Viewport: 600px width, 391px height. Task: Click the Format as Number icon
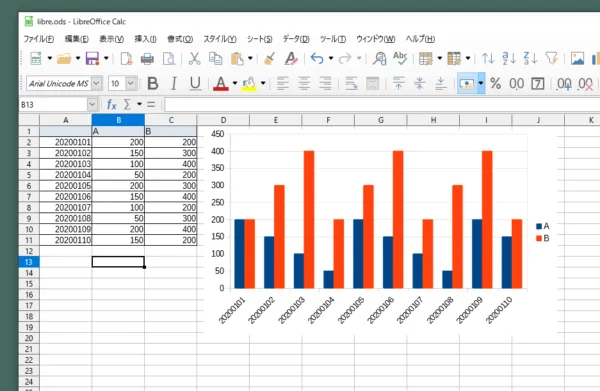517,84
